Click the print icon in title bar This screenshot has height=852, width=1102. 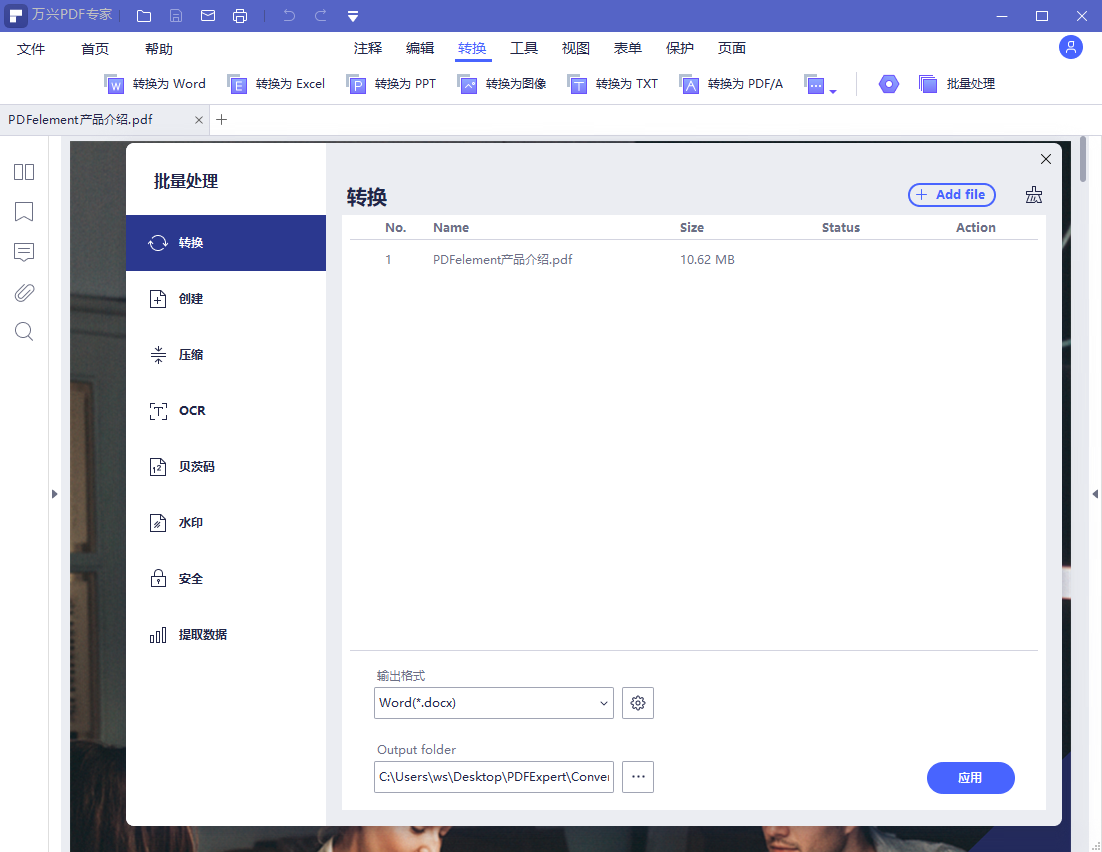tap(240, 15)
